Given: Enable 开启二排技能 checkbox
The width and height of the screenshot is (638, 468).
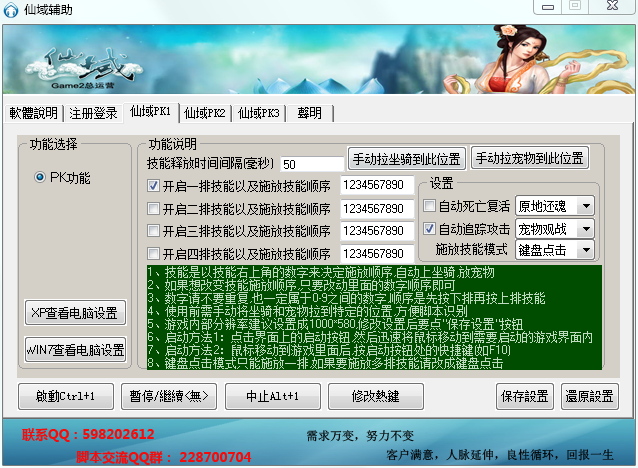Looking at the screenshot, I should pyautogui.click(x=153, y=209).
